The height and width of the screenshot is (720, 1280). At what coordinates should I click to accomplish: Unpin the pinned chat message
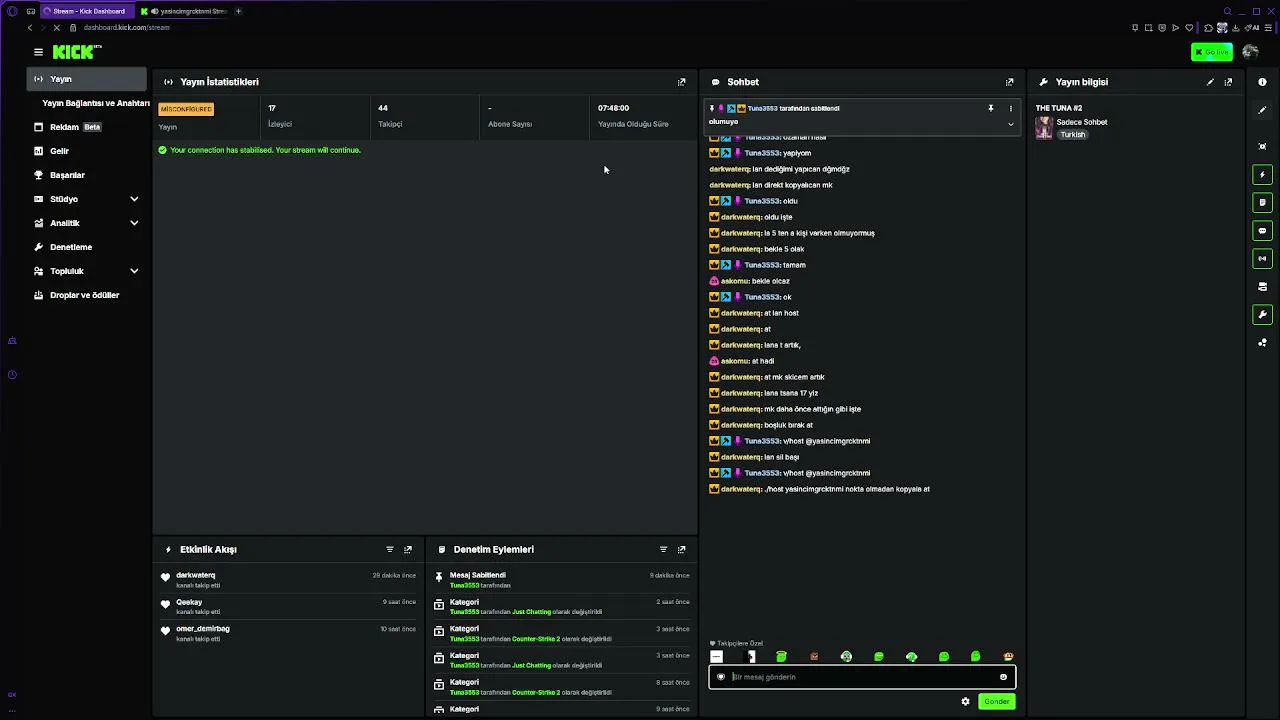tap(991, 108)
